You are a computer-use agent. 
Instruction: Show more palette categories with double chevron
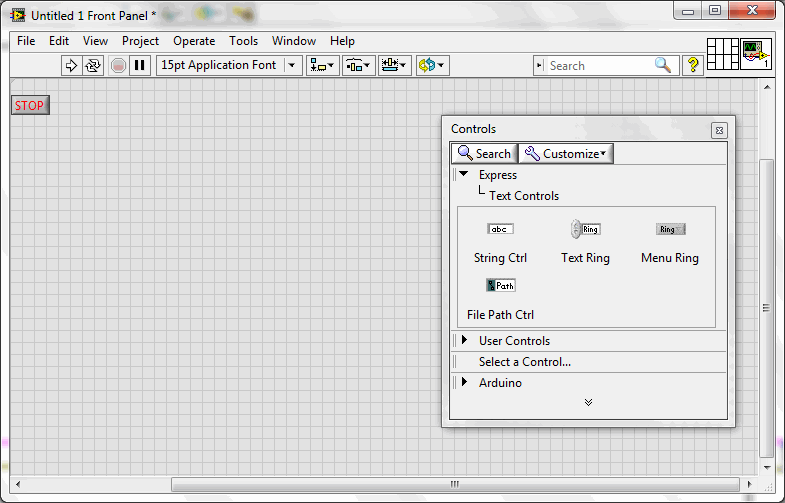(588, 402)
